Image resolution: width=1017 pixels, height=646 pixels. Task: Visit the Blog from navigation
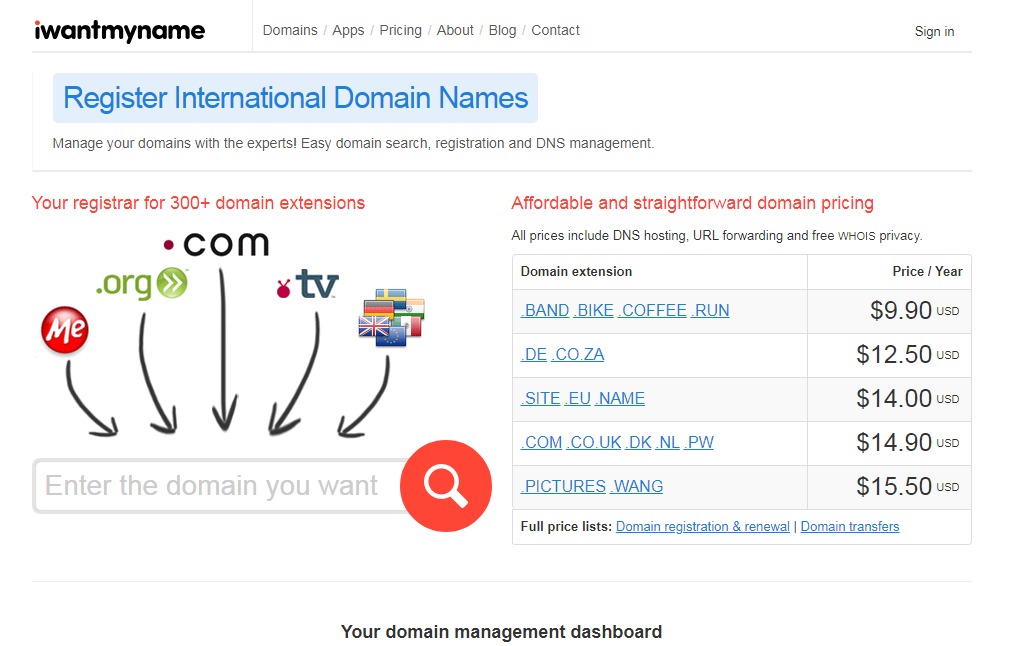tap(502, 30)
